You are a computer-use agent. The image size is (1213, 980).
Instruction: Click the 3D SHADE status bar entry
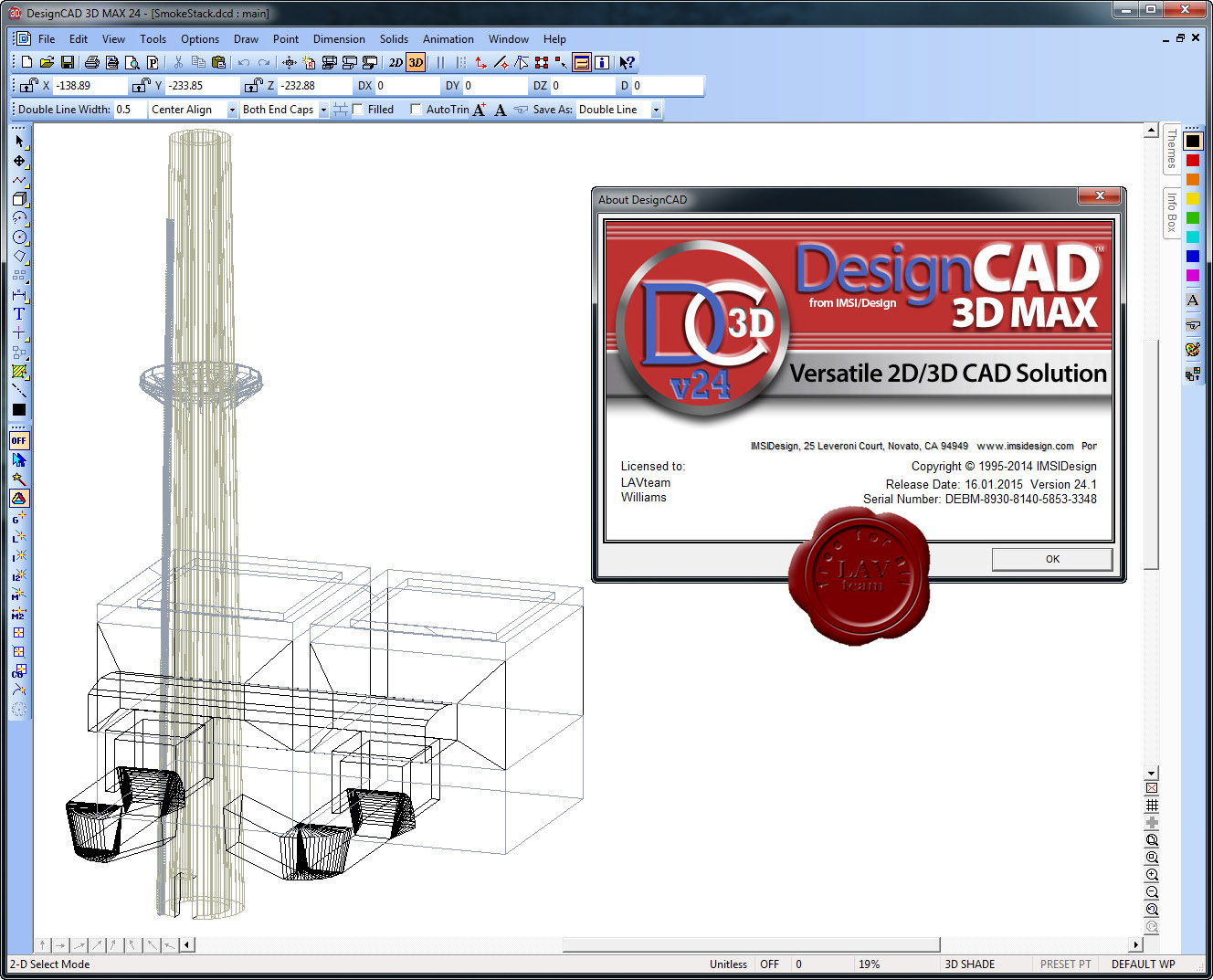(x=969, y=964)
